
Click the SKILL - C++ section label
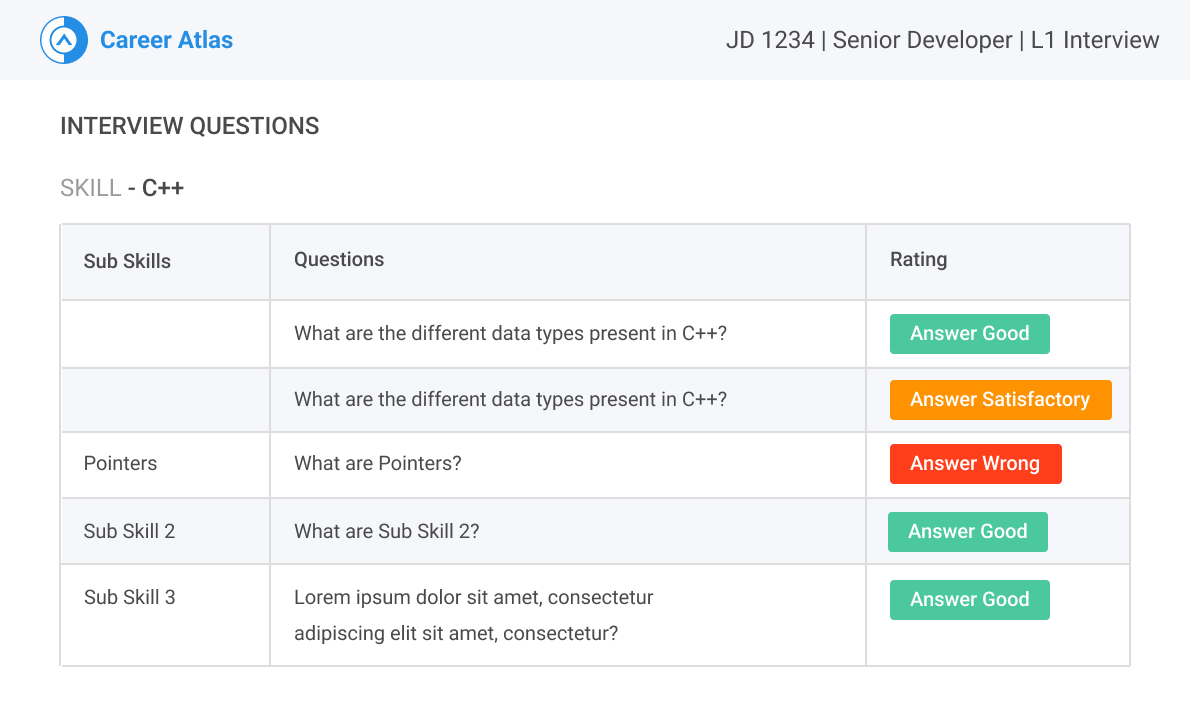coord(122,188)
